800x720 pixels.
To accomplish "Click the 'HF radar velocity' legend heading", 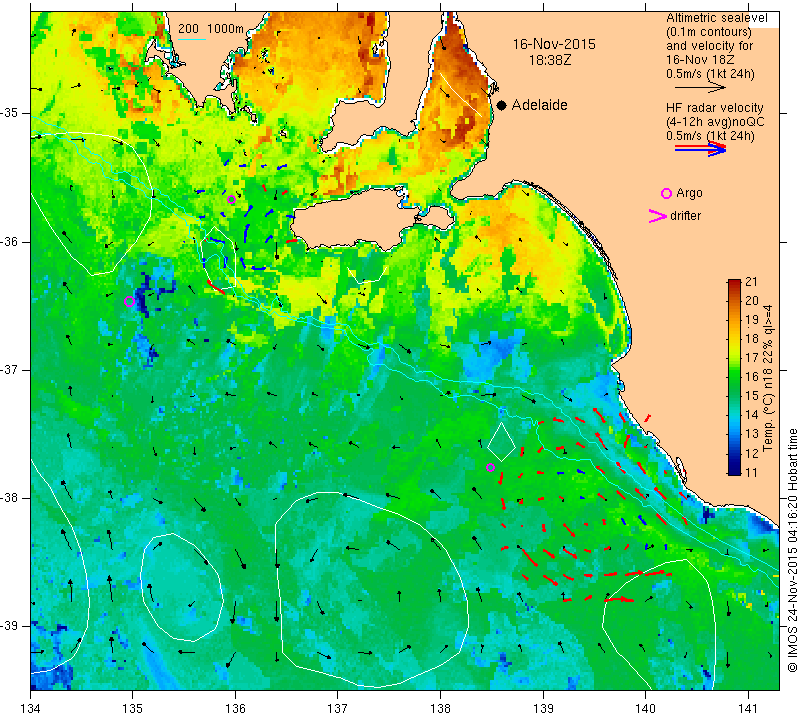I will [714, 108].
